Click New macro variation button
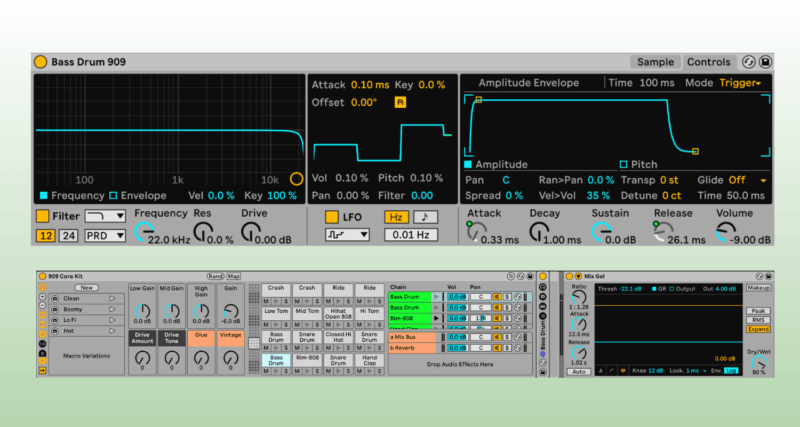Viewport: 800px width, 427px height. point(86,288)
